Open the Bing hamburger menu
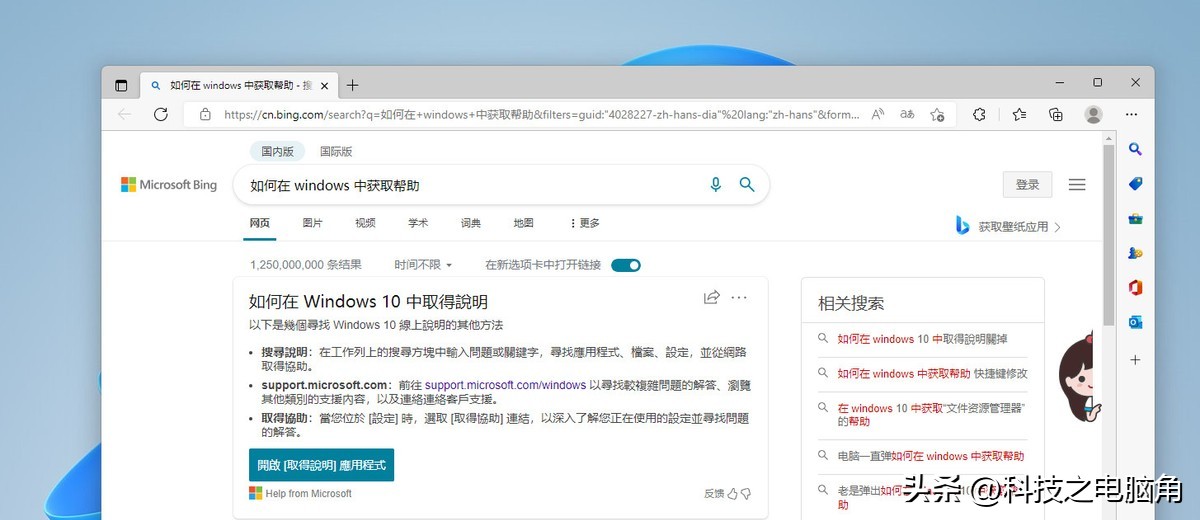 pyautogui.click(x=1077, y=185)
